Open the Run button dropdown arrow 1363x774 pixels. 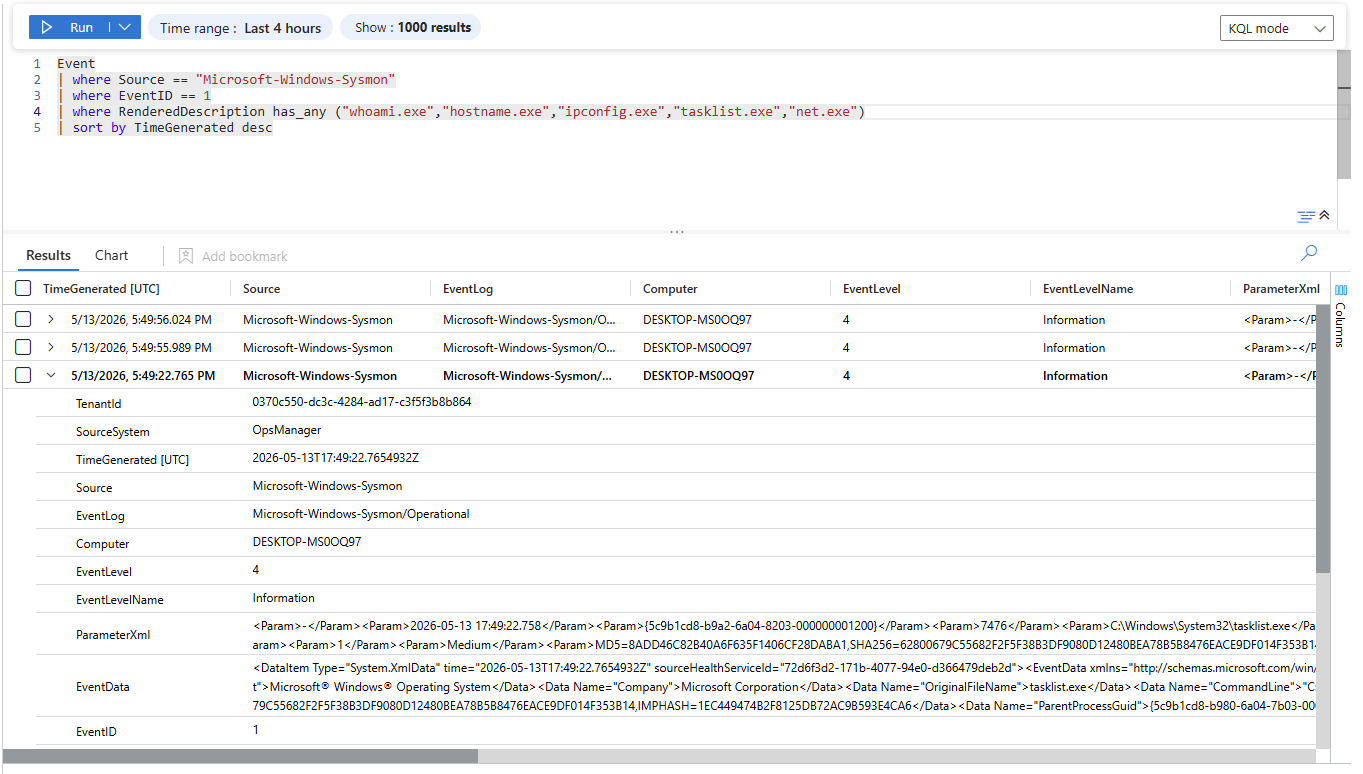(124, 28)
